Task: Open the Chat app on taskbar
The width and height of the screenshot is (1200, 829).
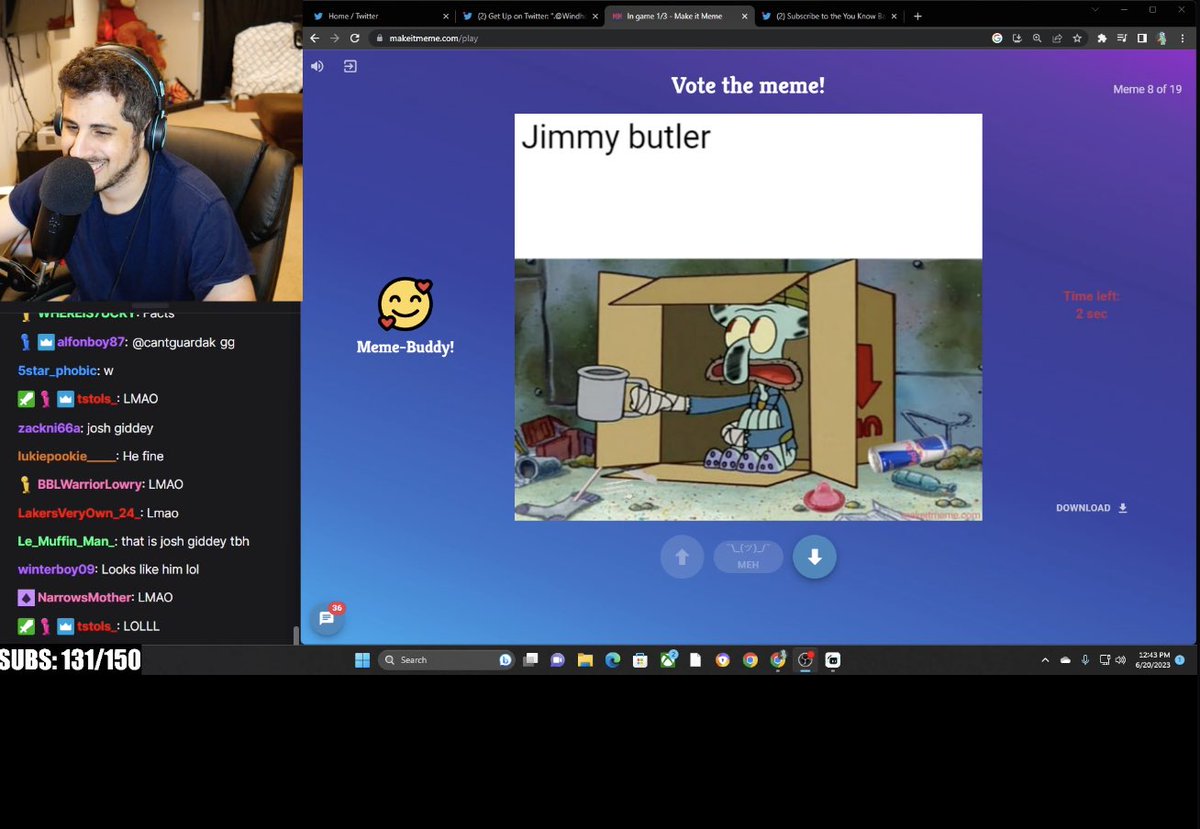Action: [558, 660]
